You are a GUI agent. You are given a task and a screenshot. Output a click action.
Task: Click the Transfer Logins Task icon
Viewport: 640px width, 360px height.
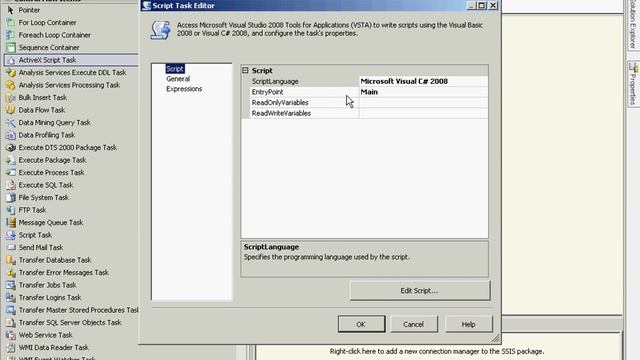pyautogui.click(x=11, y=298)
